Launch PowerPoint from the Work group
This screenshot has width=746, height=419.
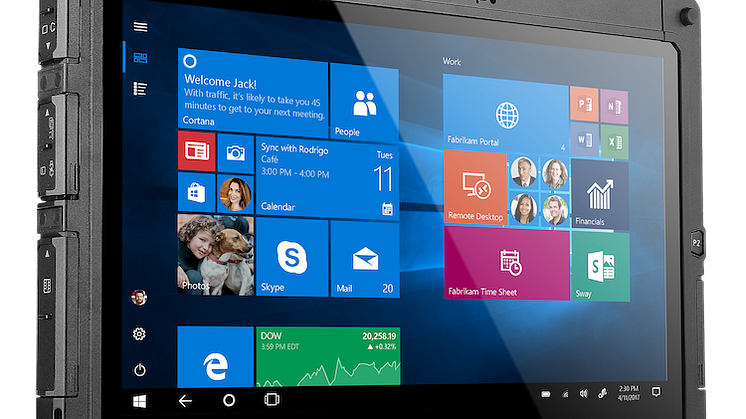coord(583,102)
